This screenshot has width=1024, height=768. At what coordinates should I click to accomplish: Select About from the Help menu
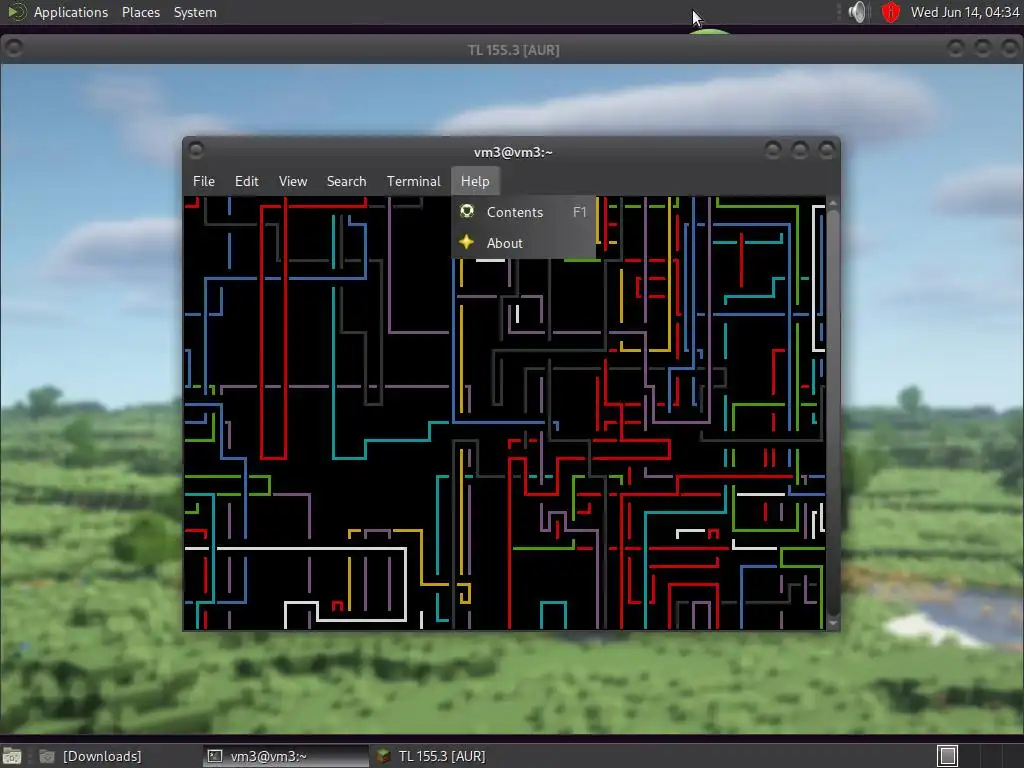click(x=523, y=243)
